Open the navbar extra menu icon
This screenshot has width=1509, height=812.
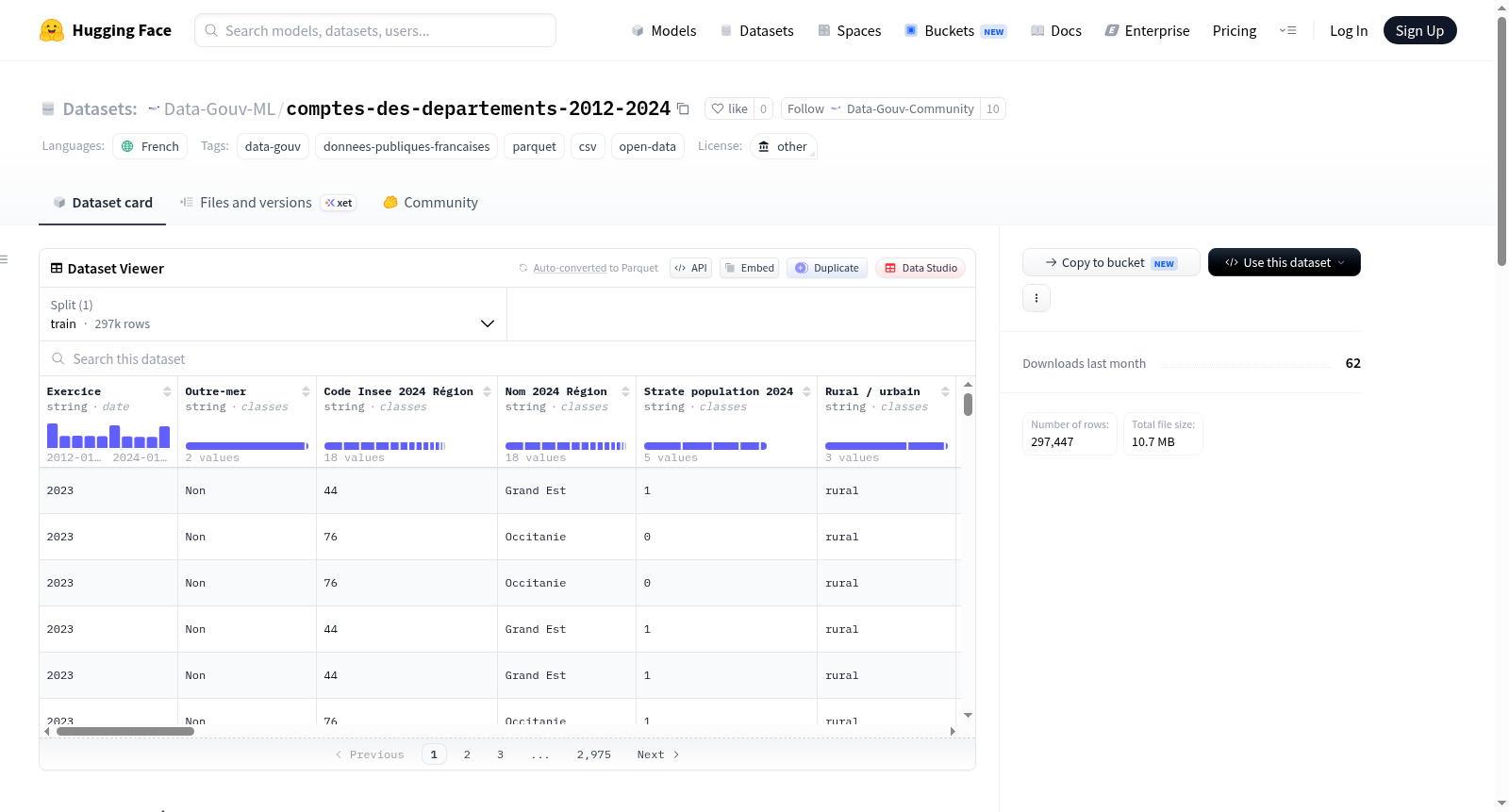1287,30
